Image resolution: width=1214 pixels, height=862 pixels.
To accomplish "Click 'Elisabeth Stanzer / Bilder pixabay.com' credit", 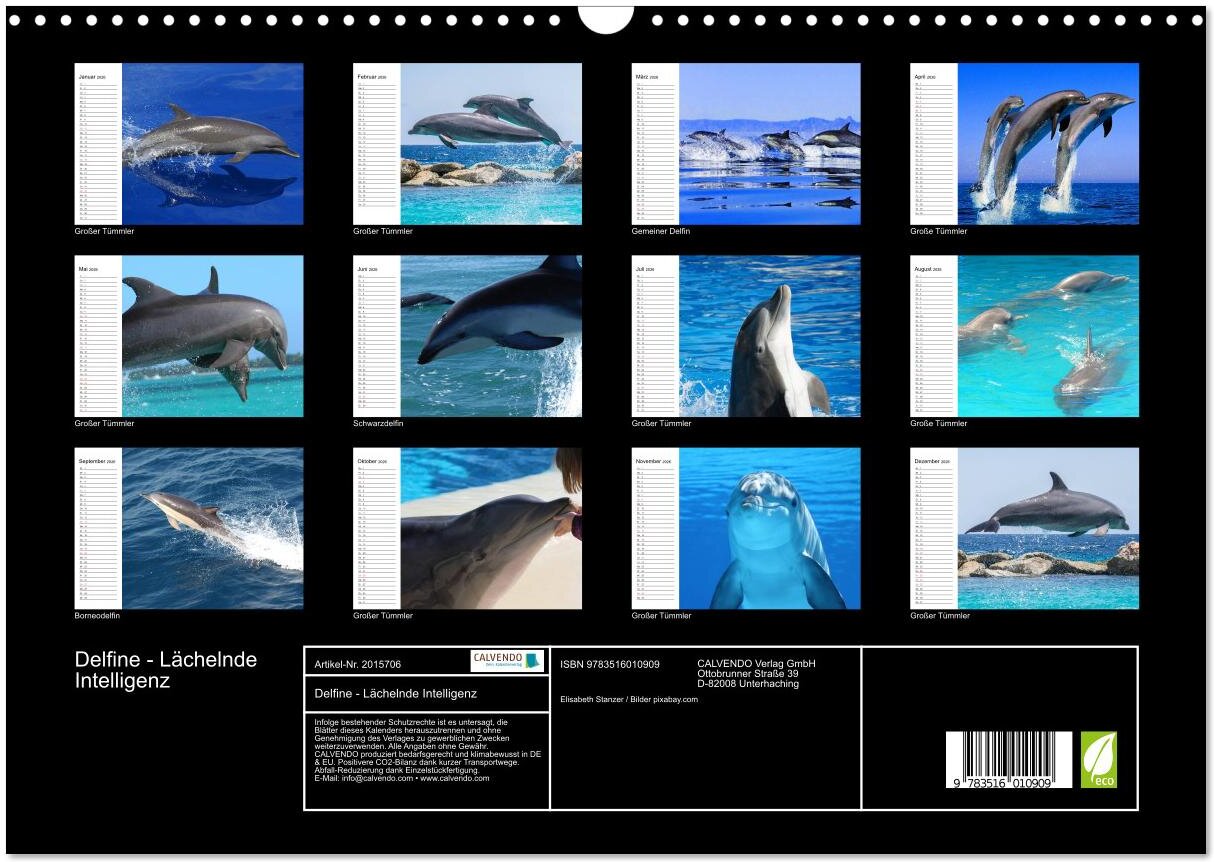I will 629,699.
